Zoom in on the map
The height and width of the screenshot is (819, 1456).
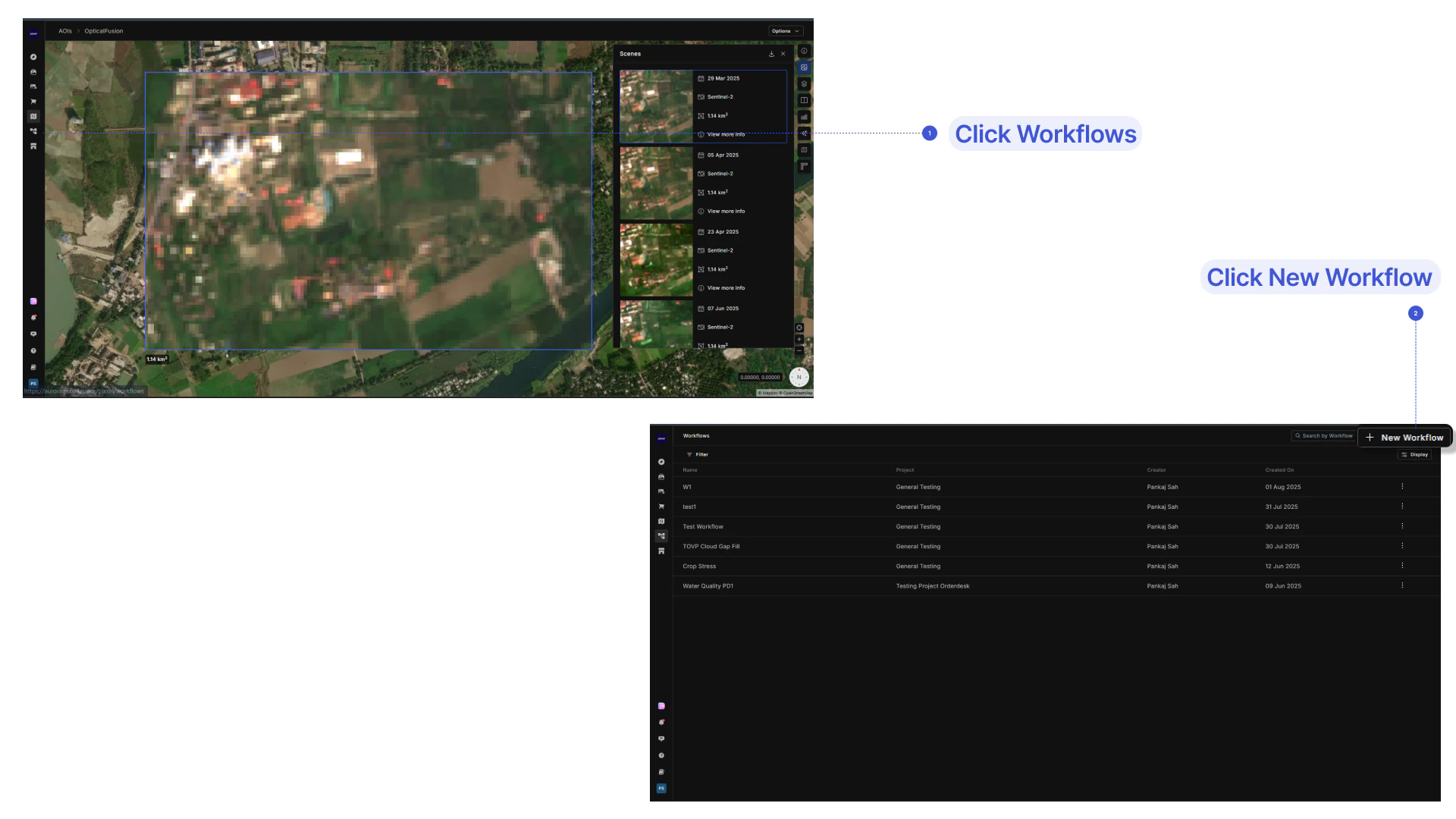pyautogui.click(x=799, y=339)
